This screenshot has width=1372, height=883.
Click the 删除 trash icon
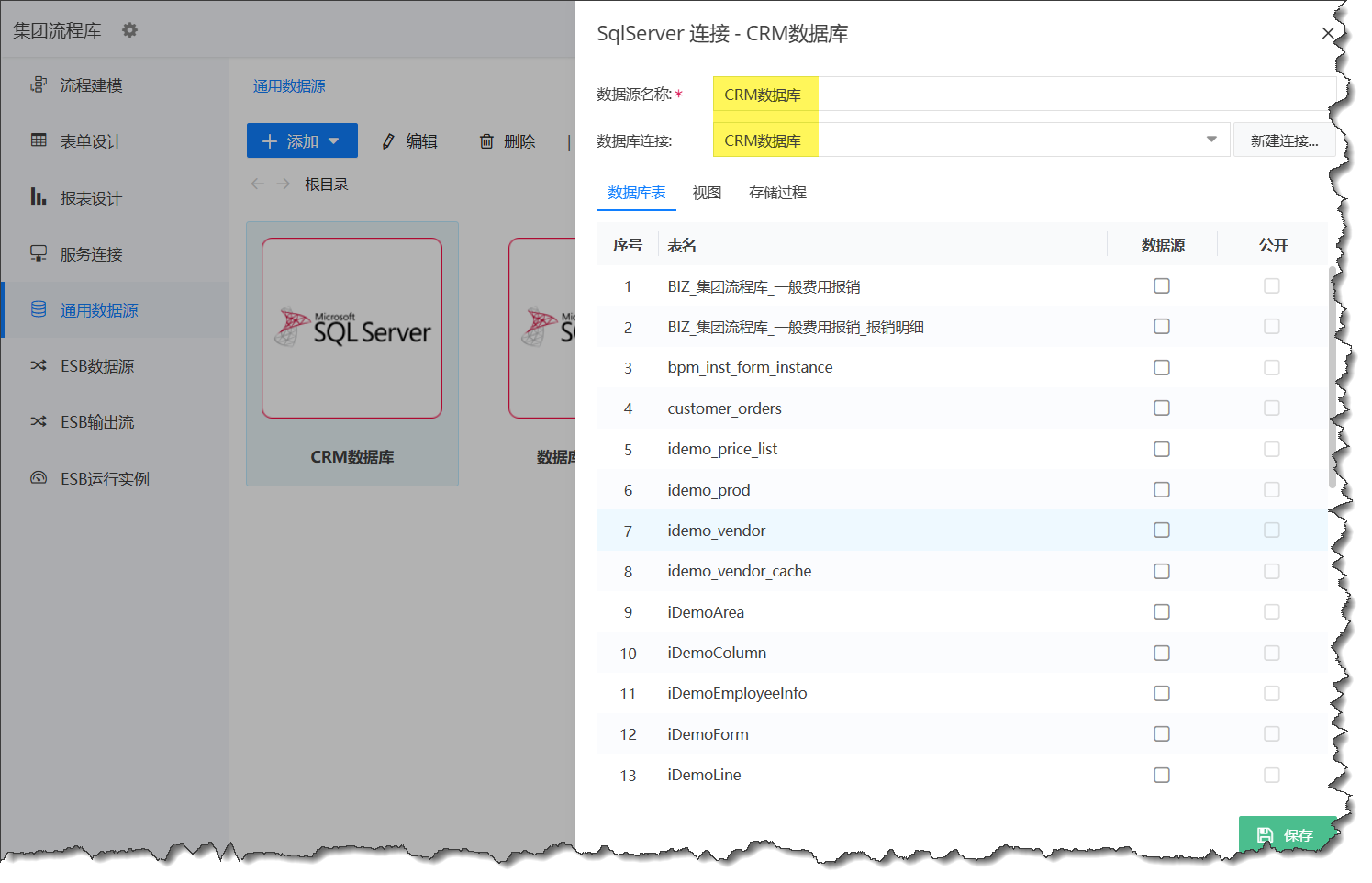pyautogui.click(x=486, y=141)
